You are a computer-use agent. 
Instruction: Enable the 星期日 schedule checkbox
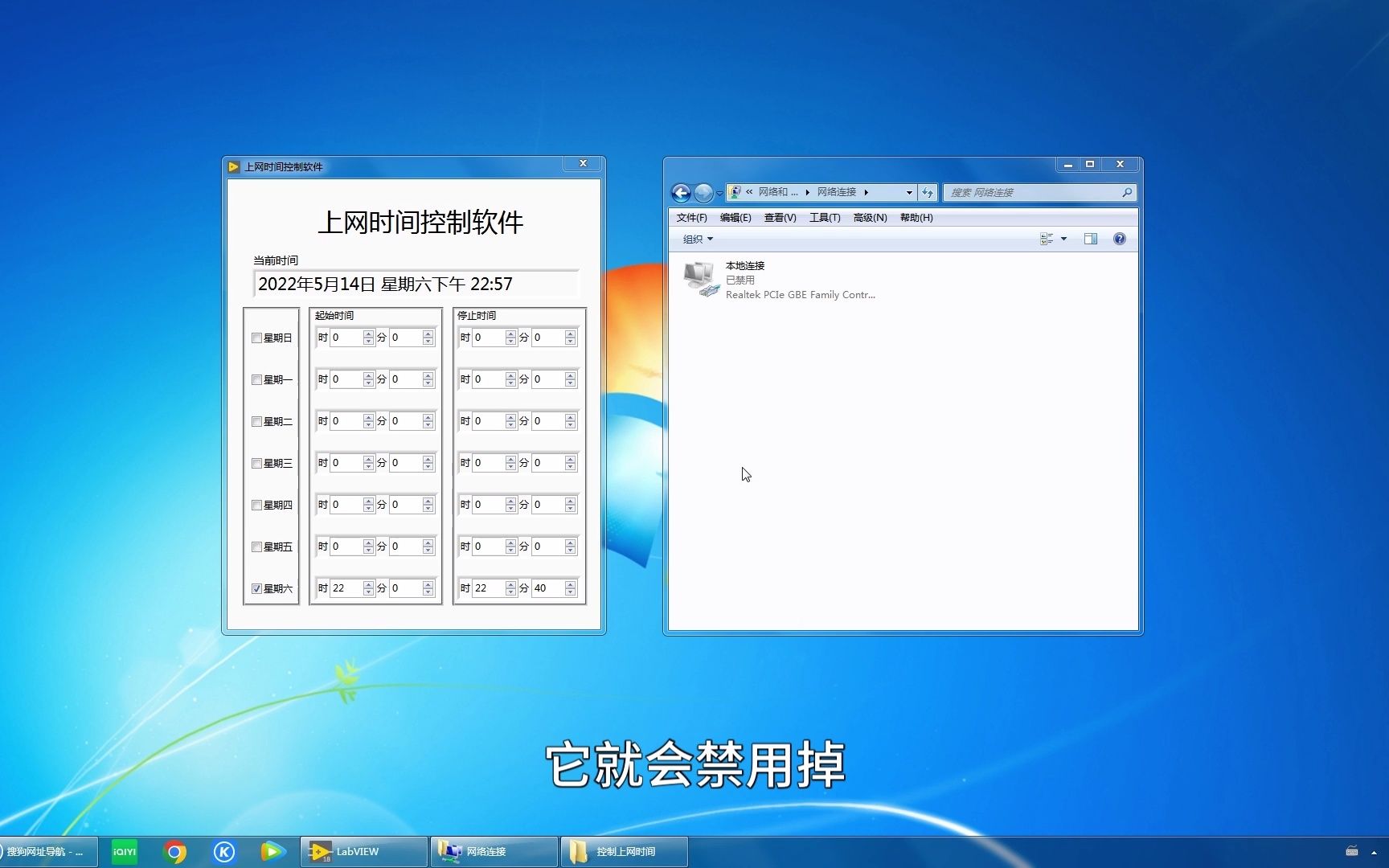coord(257,338)
